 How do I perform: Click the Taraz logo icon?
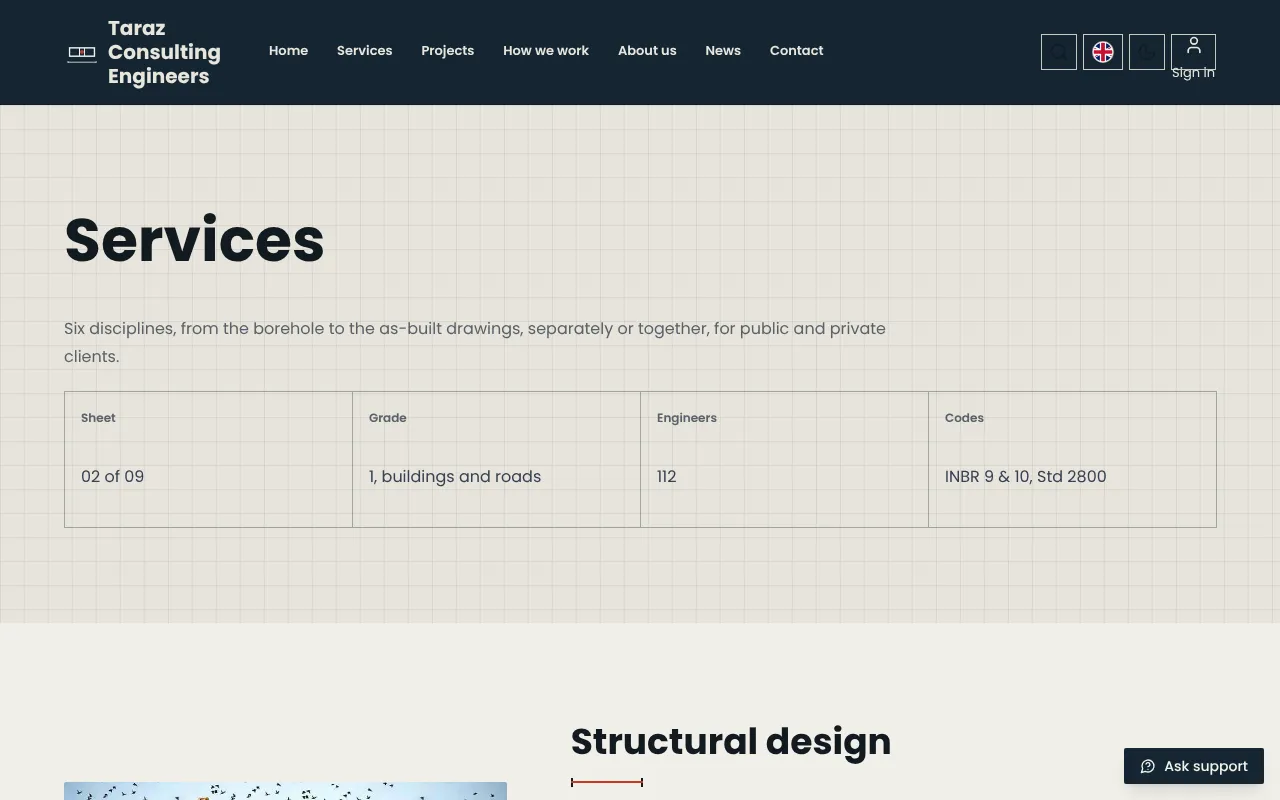pos(82,53)
